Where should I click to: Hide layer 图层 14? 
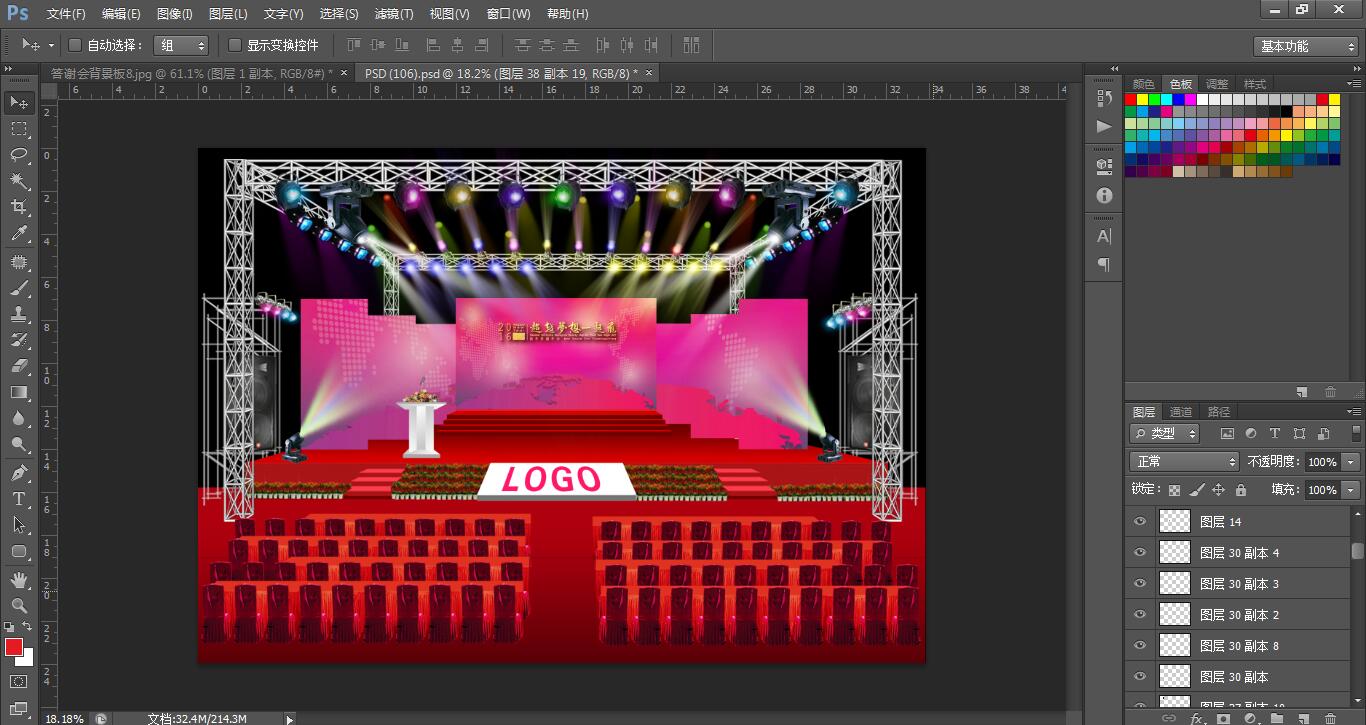point(1139,521)
